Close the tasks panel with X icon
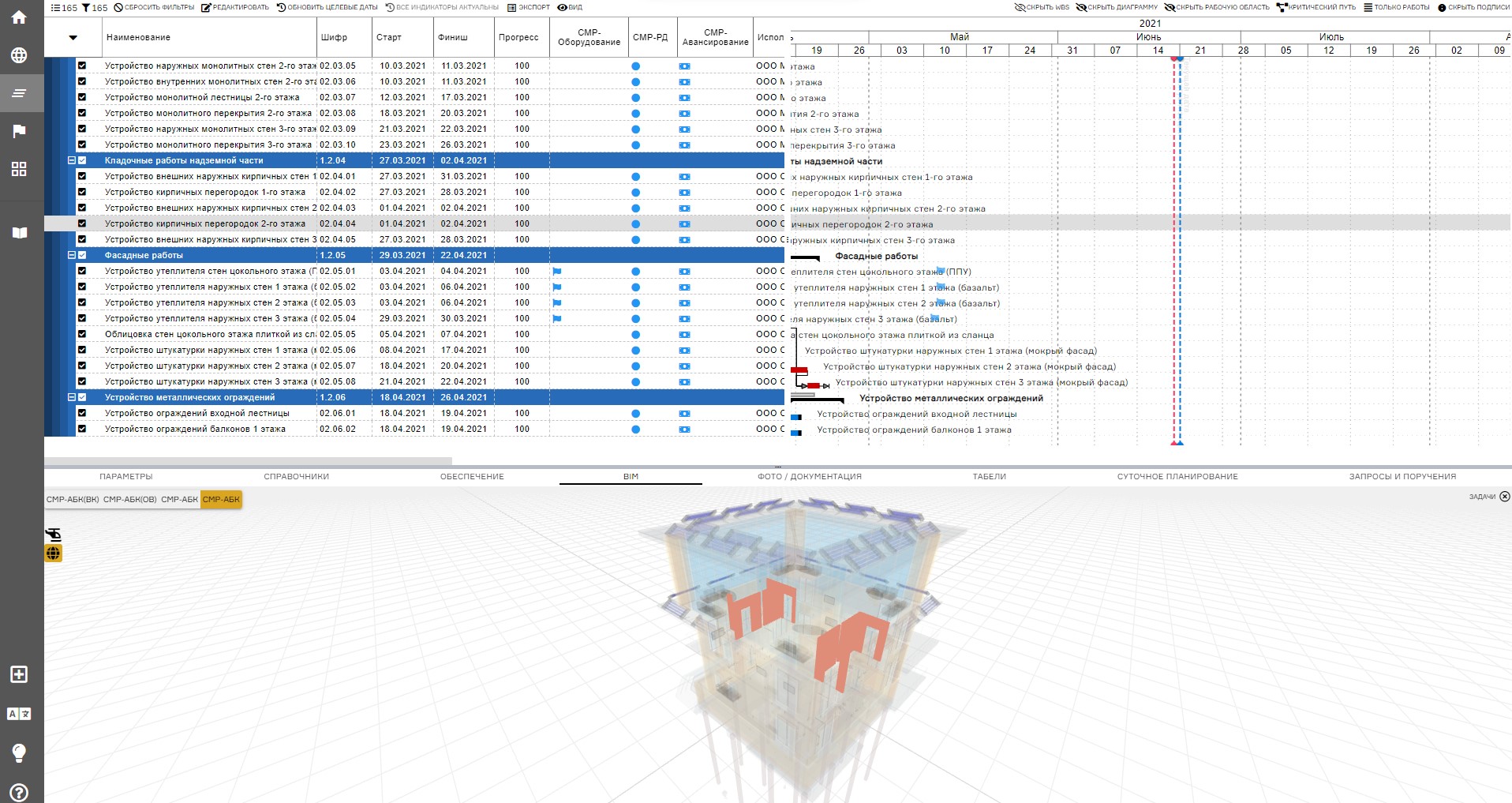1512x803 pixels. point(1505,497)
